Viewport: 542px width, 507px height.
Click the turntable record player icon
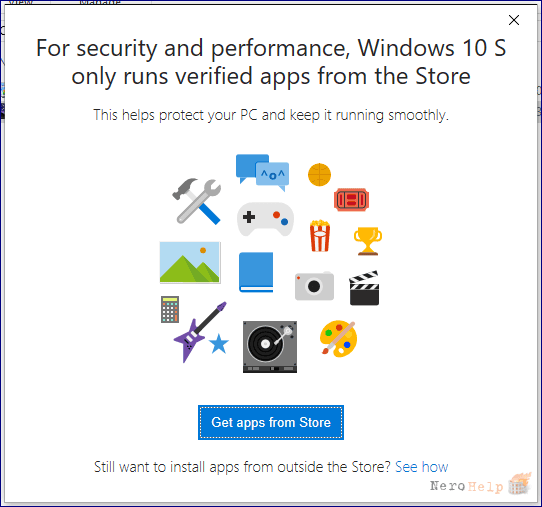270,347
